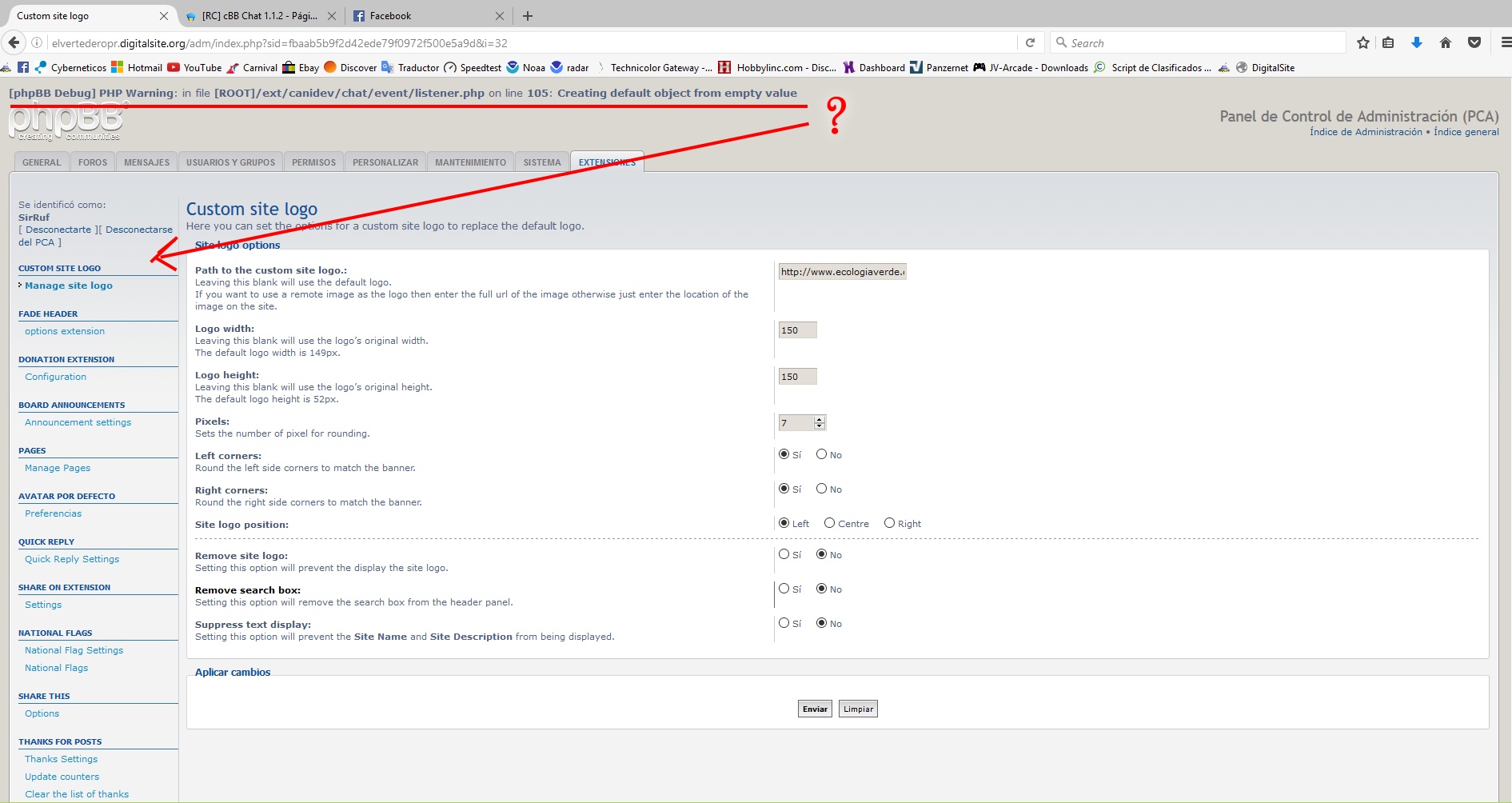Set Site logo position to Centre
This screenshot has width=1512, height=803.
point(829,523)
